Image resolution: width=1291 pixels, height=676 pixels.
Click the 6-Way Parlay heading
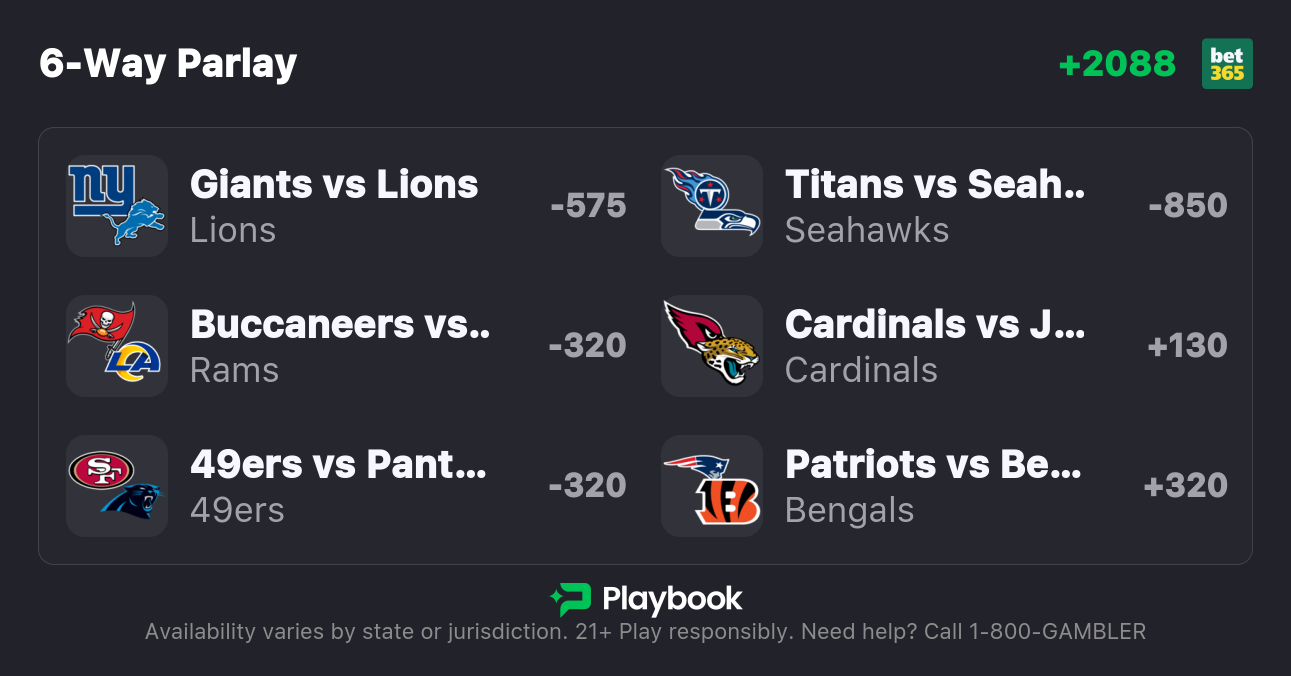tap(168, 64)
